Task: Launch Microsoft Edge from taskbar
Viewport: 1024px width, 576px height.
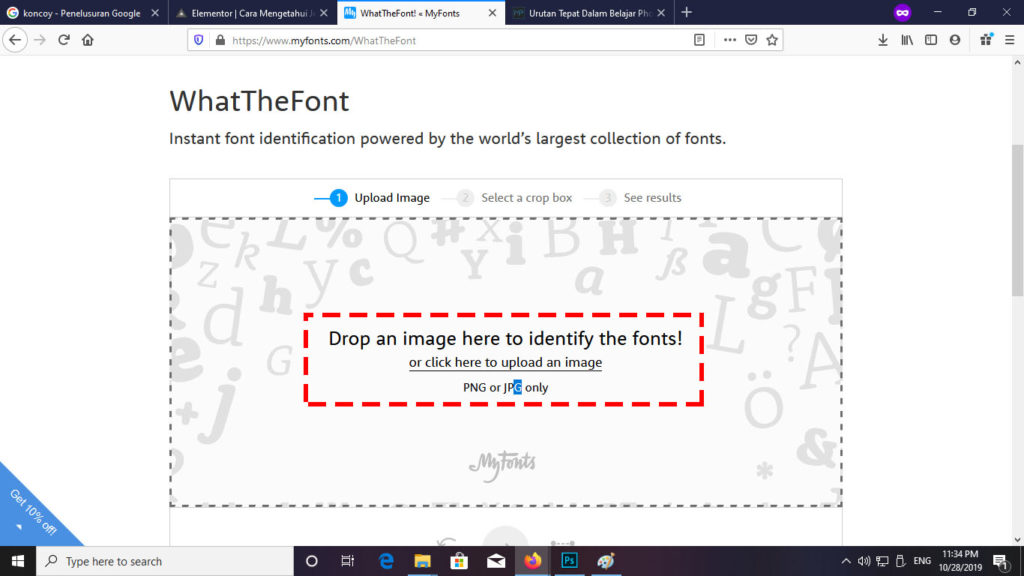Action: pos(386,561)
